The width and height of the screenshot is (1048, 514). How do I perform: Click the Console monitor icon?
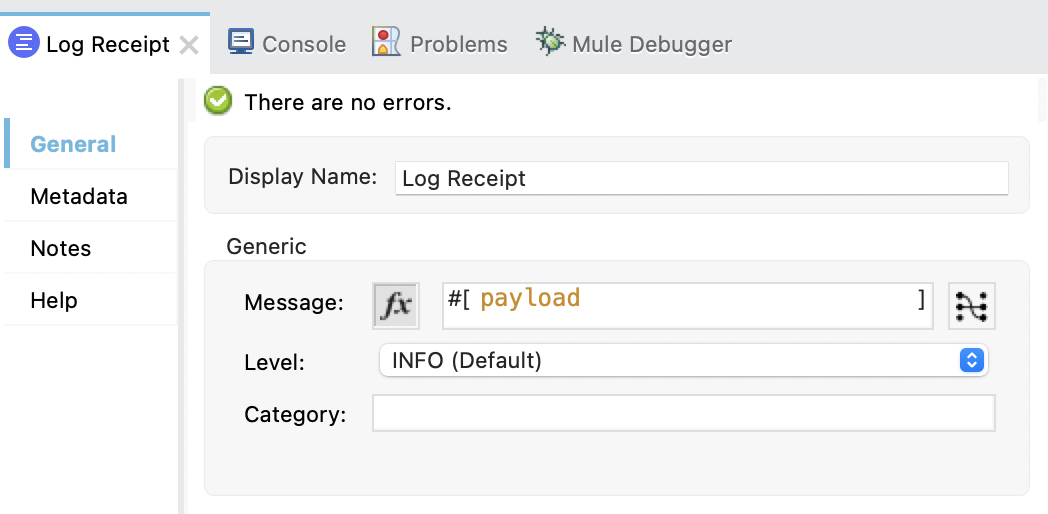coord(241,42)
